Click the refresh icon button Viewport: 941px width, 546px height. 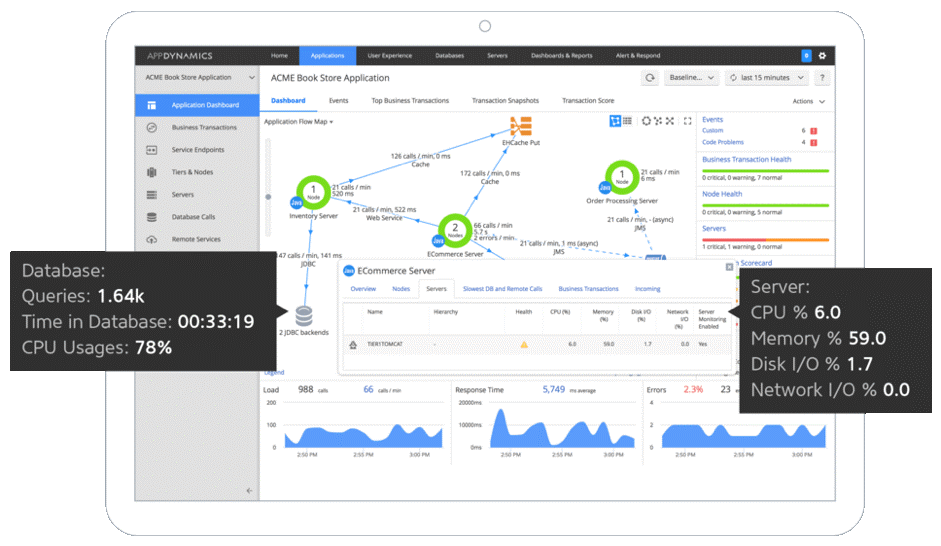pos(650,77)
